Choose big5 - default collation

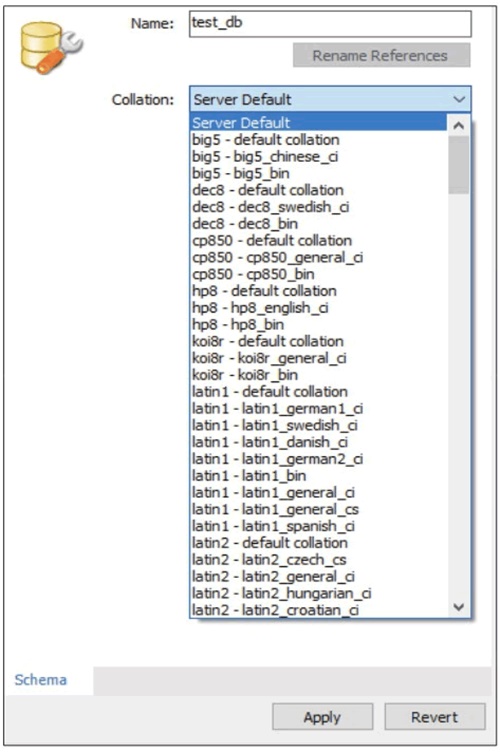click(x=318, y=140)
